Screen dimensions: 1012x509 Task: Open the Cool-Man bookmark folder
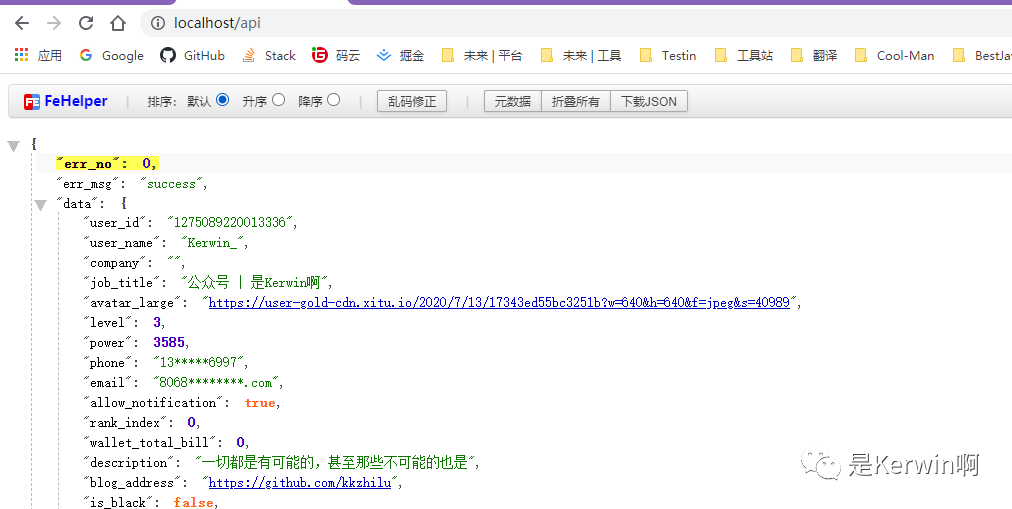894,55
